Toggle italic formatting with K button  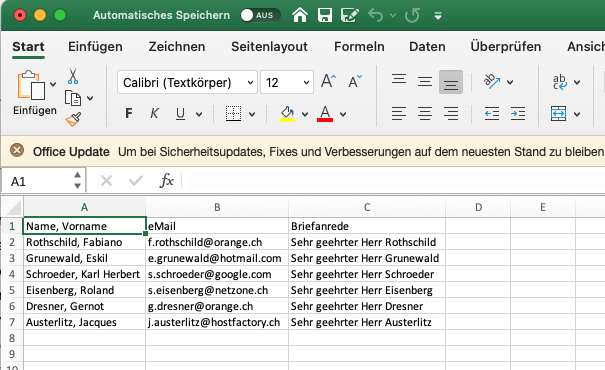154,113
